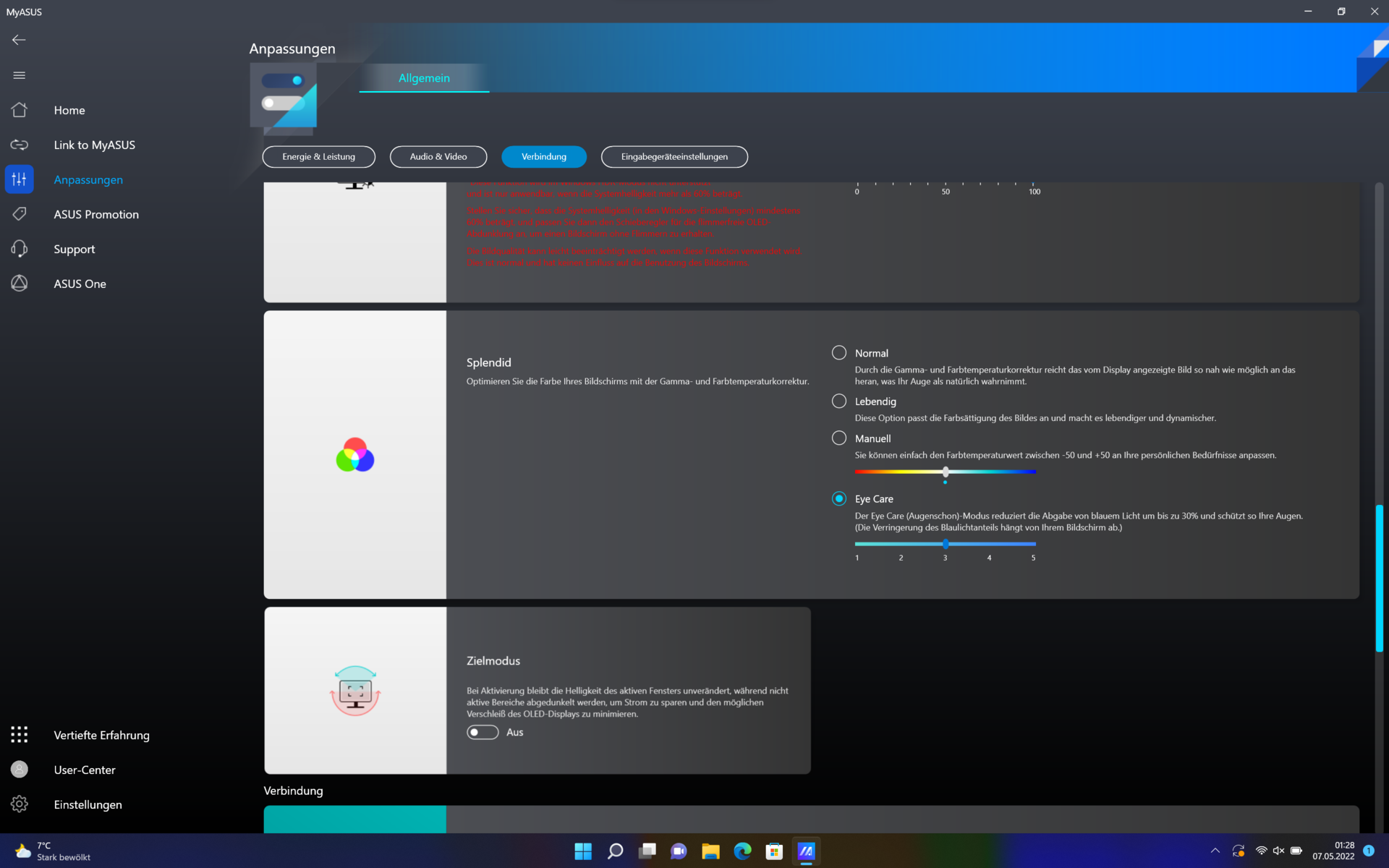This screenshot has width=1389, height=868.
Task: Select the Manuell Splendid mode
Action: pyautogui.click(x=839, y=438)
